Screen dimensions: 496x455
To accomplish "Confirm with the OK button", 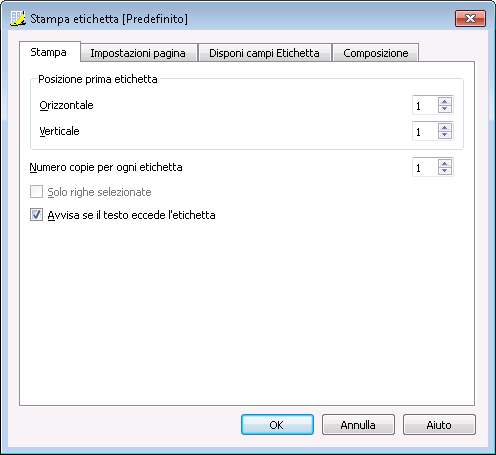I will [x=277, y=425].
